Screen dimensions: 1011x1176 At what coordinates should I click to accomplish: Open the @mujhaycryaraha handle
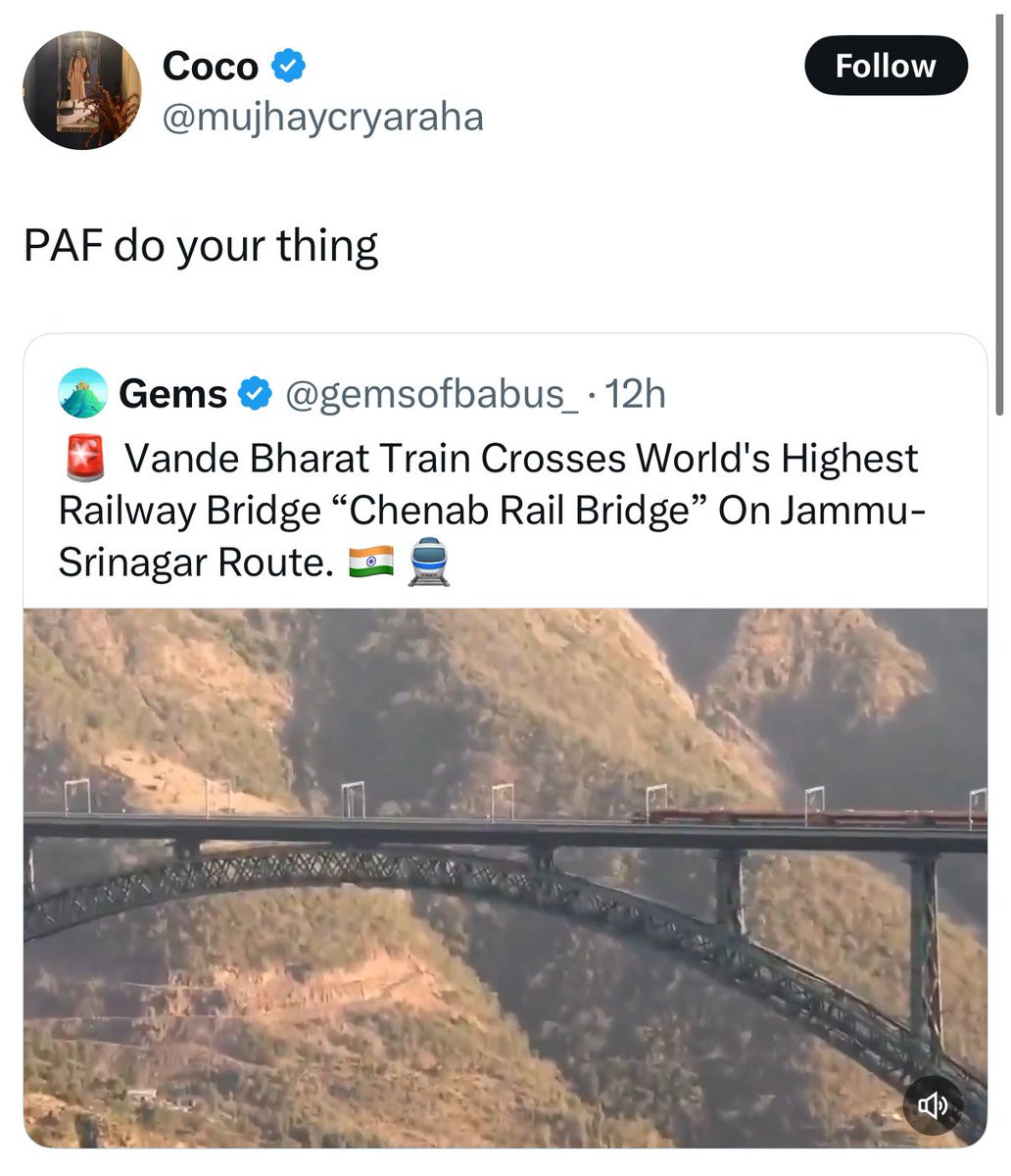coord(322,117)
